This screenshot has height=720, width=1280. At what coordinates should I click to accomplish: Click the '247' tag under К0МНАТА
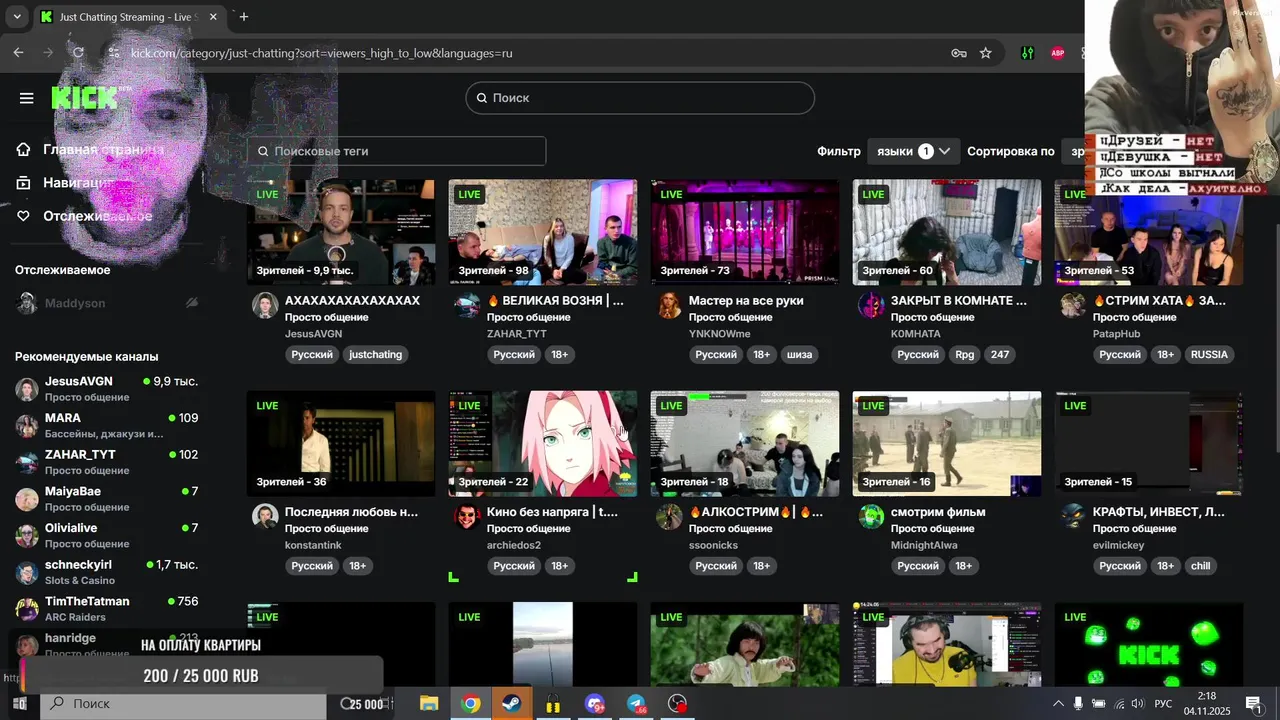[1000, 354]
